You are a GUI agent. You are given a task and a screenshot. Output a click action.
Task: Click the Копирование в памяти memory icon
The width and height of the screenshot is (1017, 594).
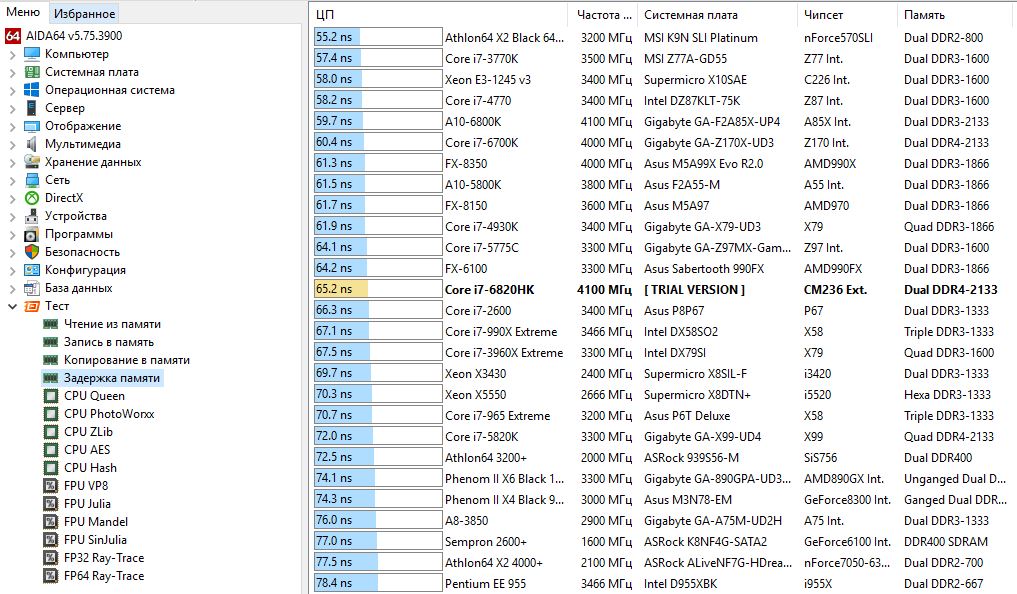pyautogui.click(x=51, y=360)
